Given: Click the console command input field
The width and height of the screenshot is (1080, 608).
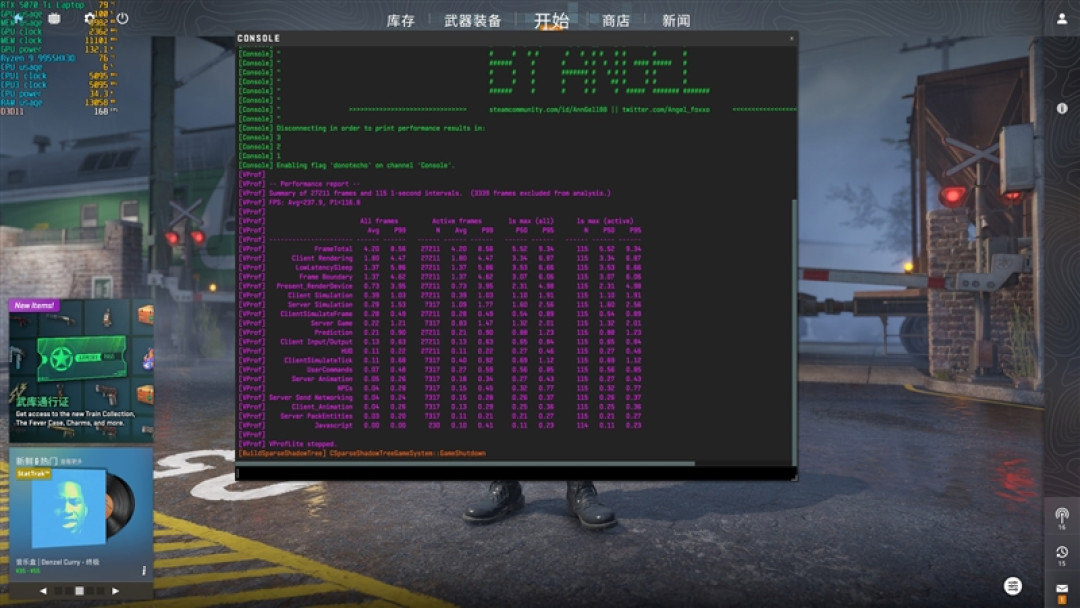Looking at the screenshot, I should (516, 474).
